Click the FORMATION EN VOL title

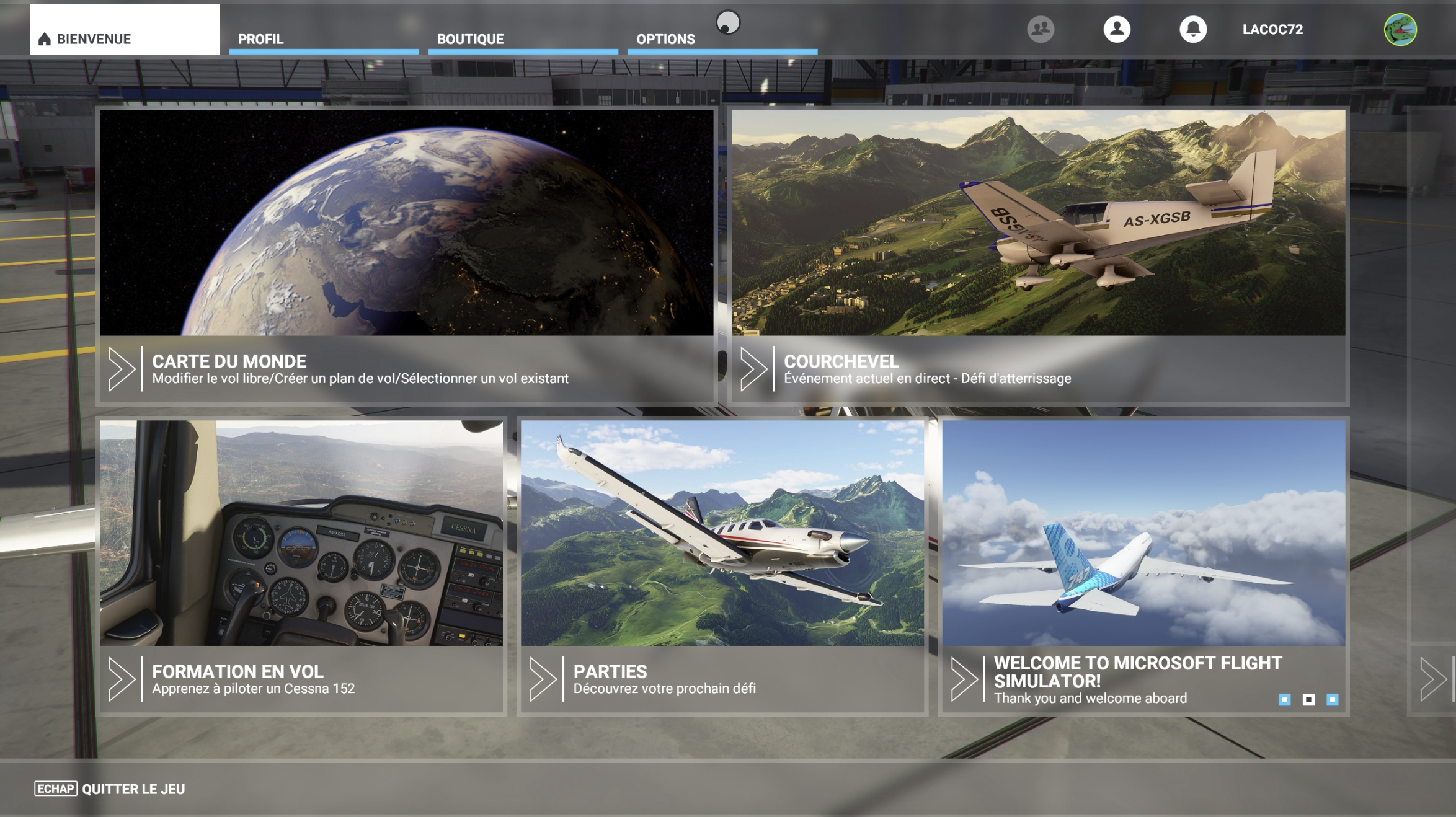point(237,671)
